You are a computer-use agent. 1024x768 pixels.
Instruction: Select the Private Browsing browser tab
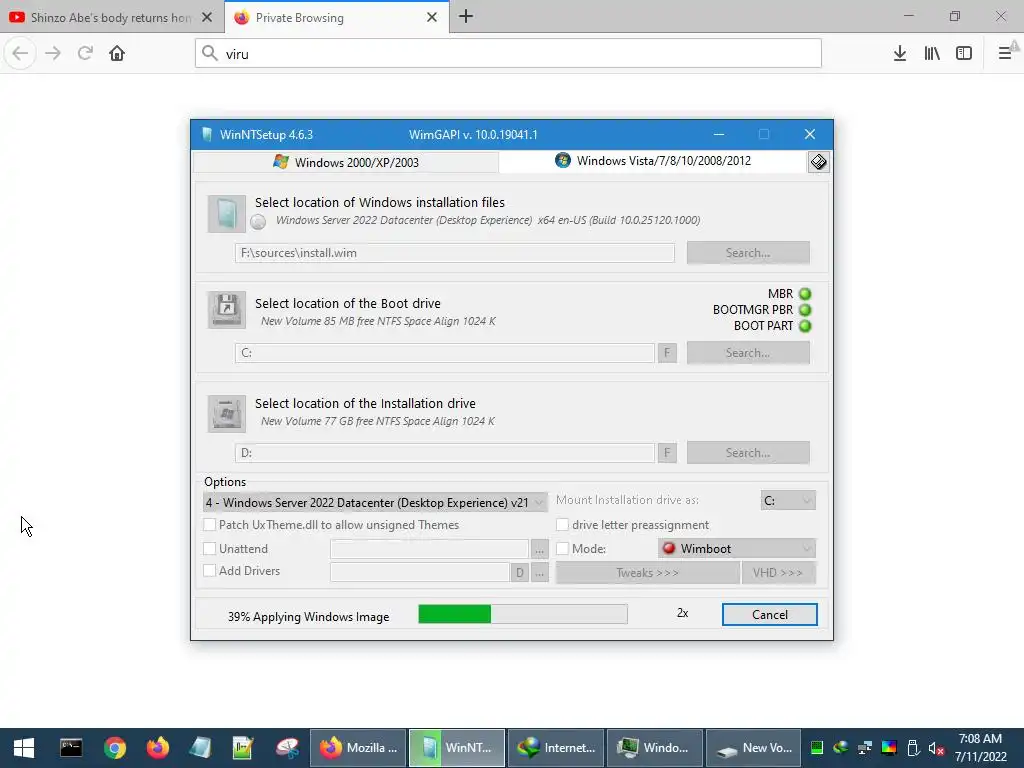pyautogui.click(x=327, y=18)
